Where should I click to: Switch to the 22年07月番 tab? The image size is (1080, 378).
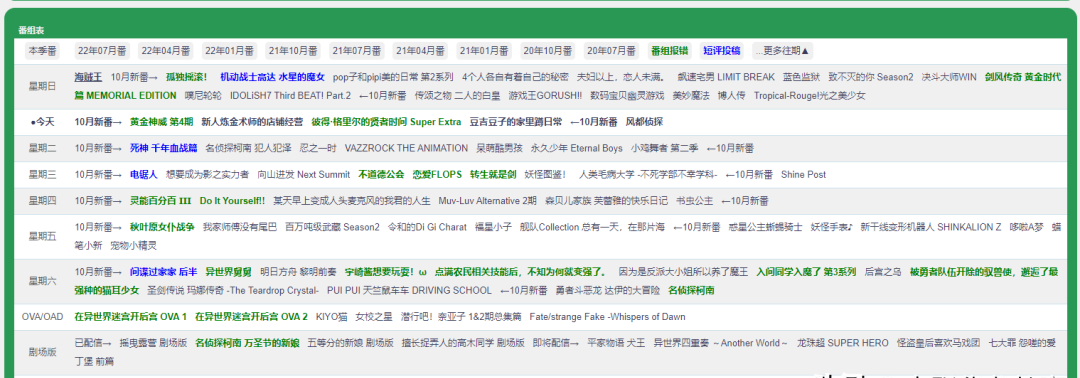pos(101,51)
